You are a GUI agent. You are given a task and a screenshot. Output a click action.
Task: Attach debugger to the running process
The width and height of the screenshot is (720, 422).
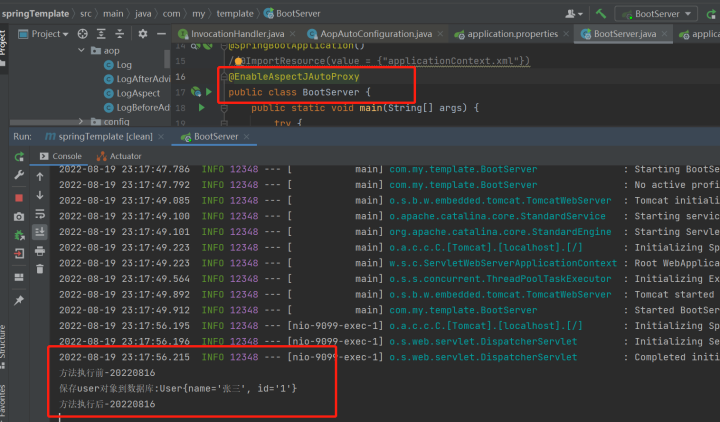[19, 235]
